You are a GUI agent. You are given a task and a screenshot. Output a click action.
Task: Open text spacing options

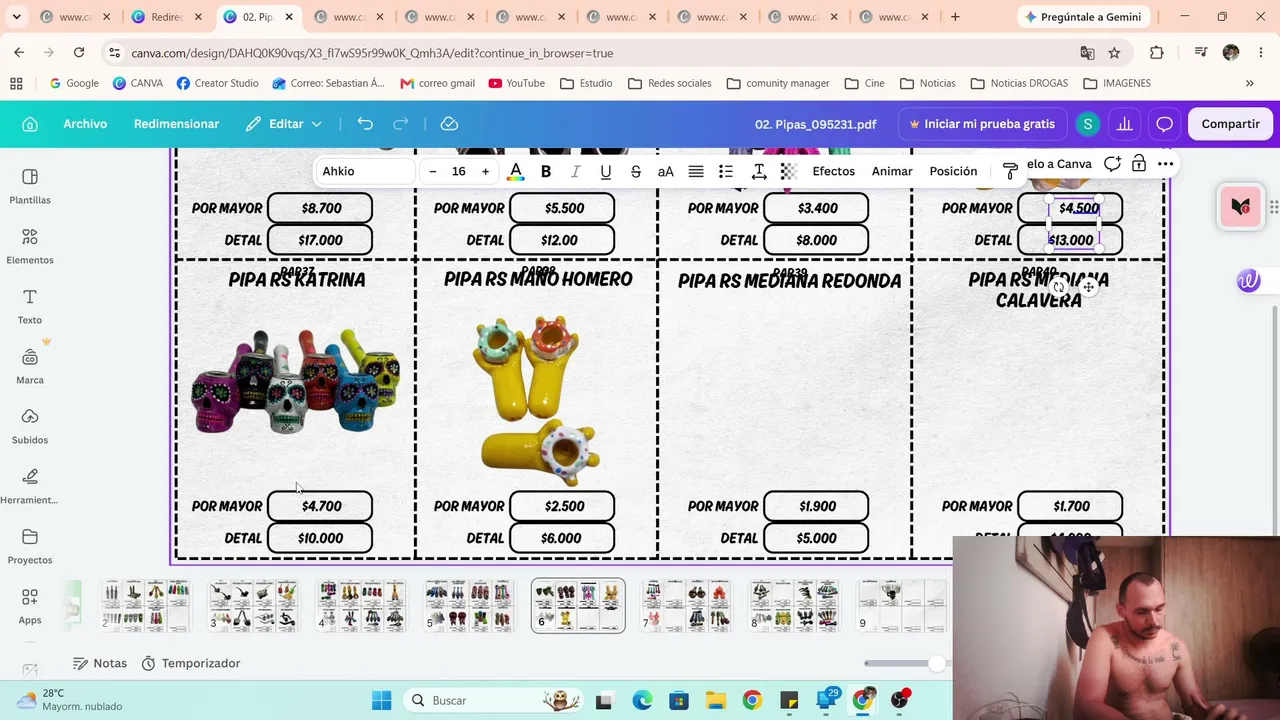click(x=759, y=172)
